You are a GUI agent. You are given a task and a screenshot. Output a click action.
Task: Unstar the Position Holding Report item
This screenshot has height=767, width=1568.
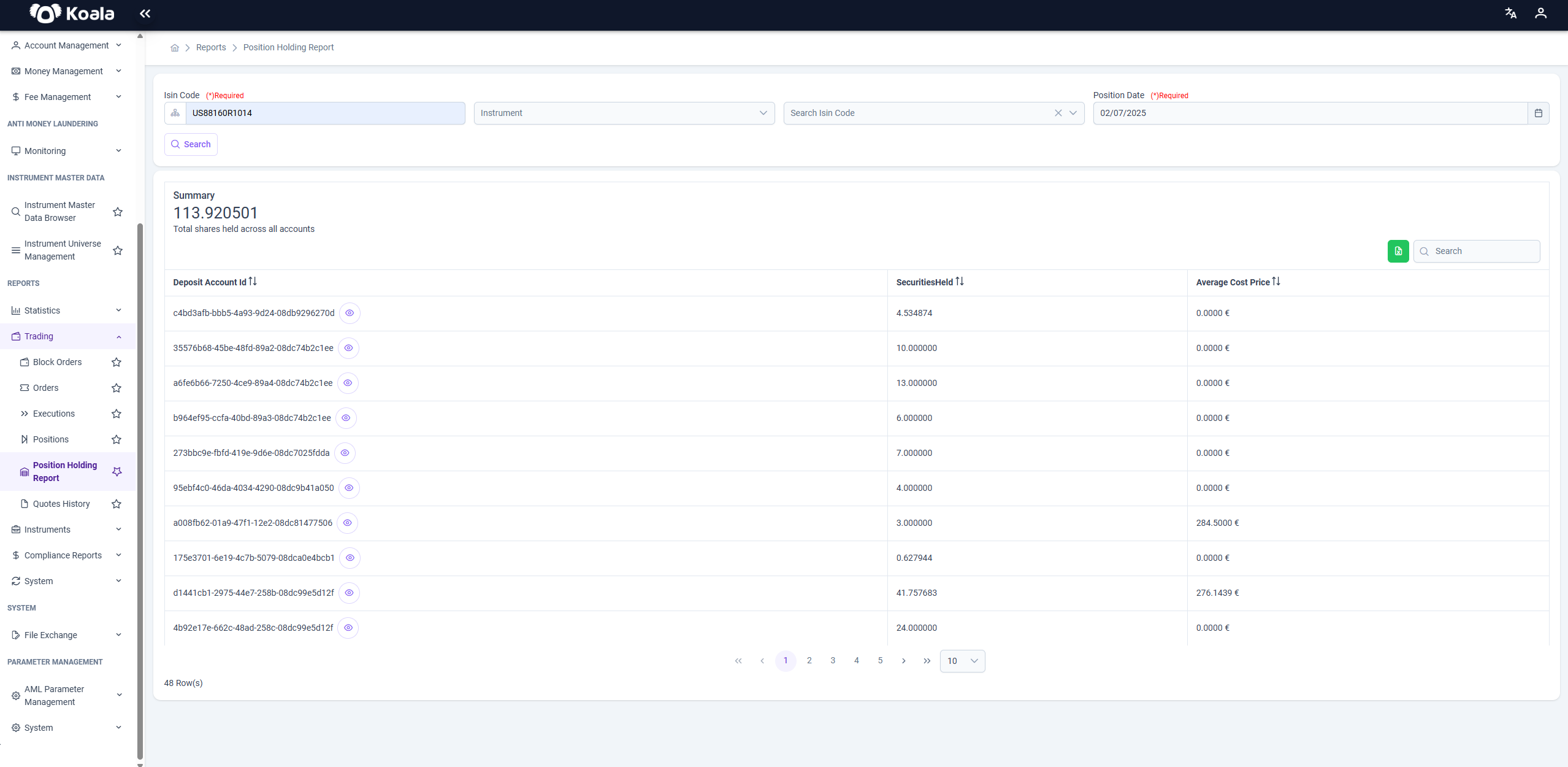[x=117, y=472]
